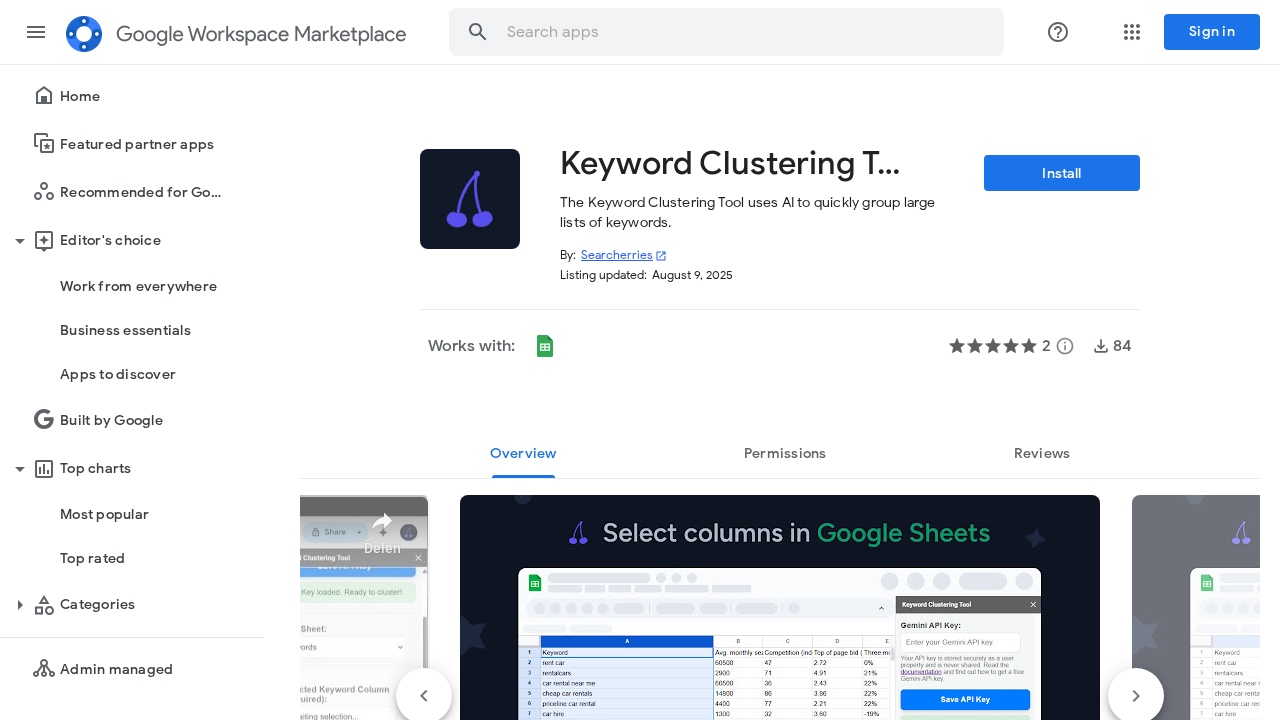Go to previous screenshot in carousel

click(x=424, y=695)
